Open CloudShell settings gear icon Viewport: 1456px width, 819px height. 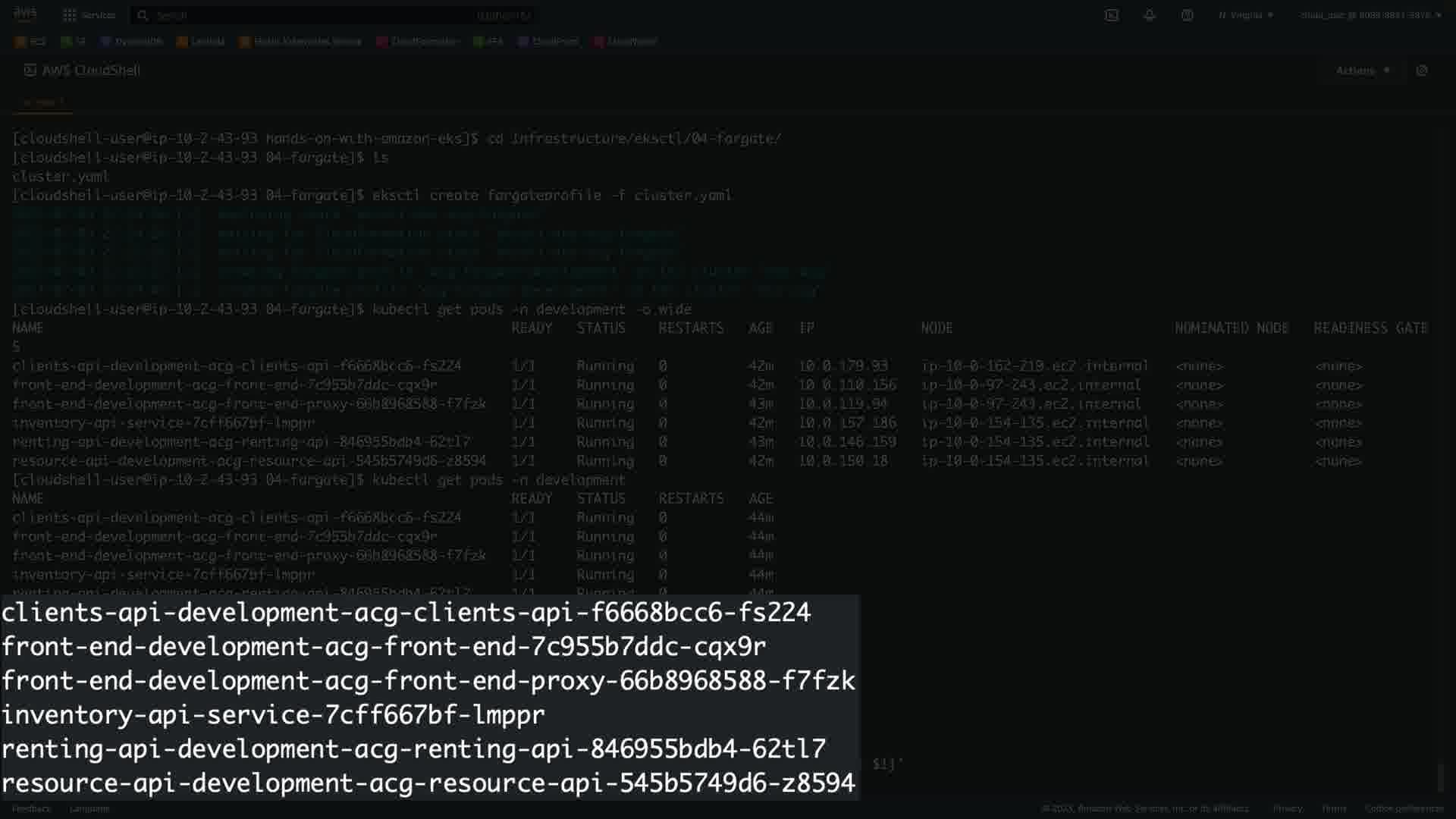[1421, 71]
